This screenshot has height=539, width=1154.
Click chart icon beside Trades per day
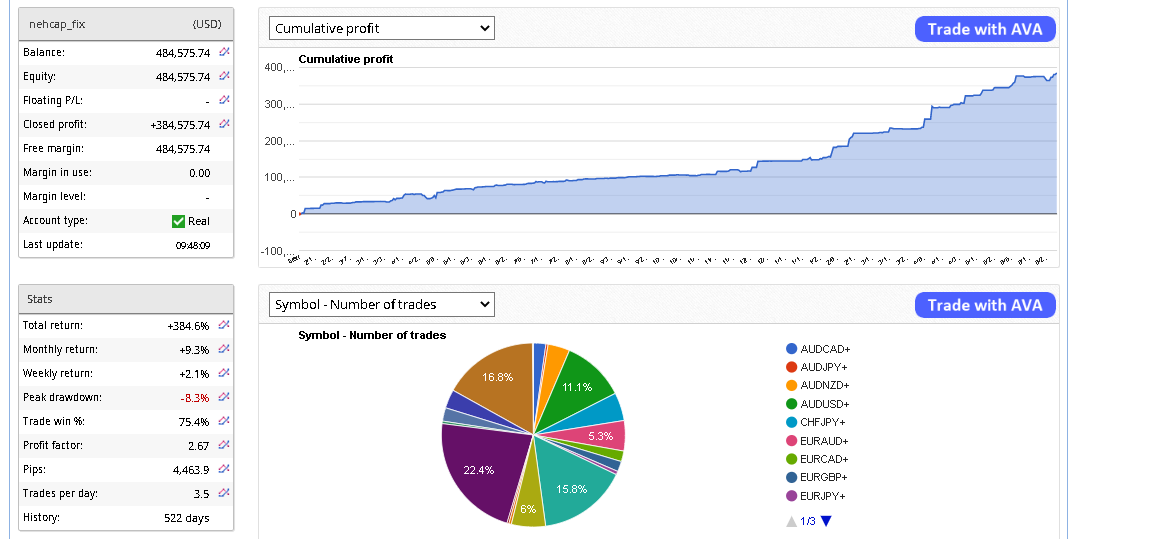point(224,493)
